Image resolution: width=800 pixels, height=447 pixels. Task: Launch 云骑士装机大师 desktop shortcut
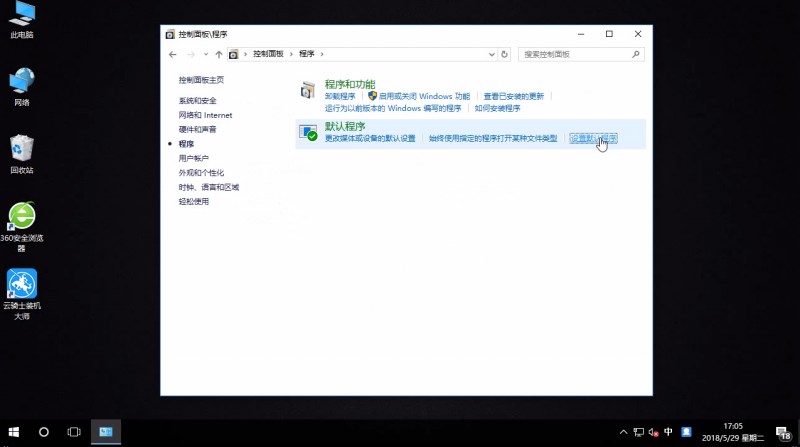[21, 294]
